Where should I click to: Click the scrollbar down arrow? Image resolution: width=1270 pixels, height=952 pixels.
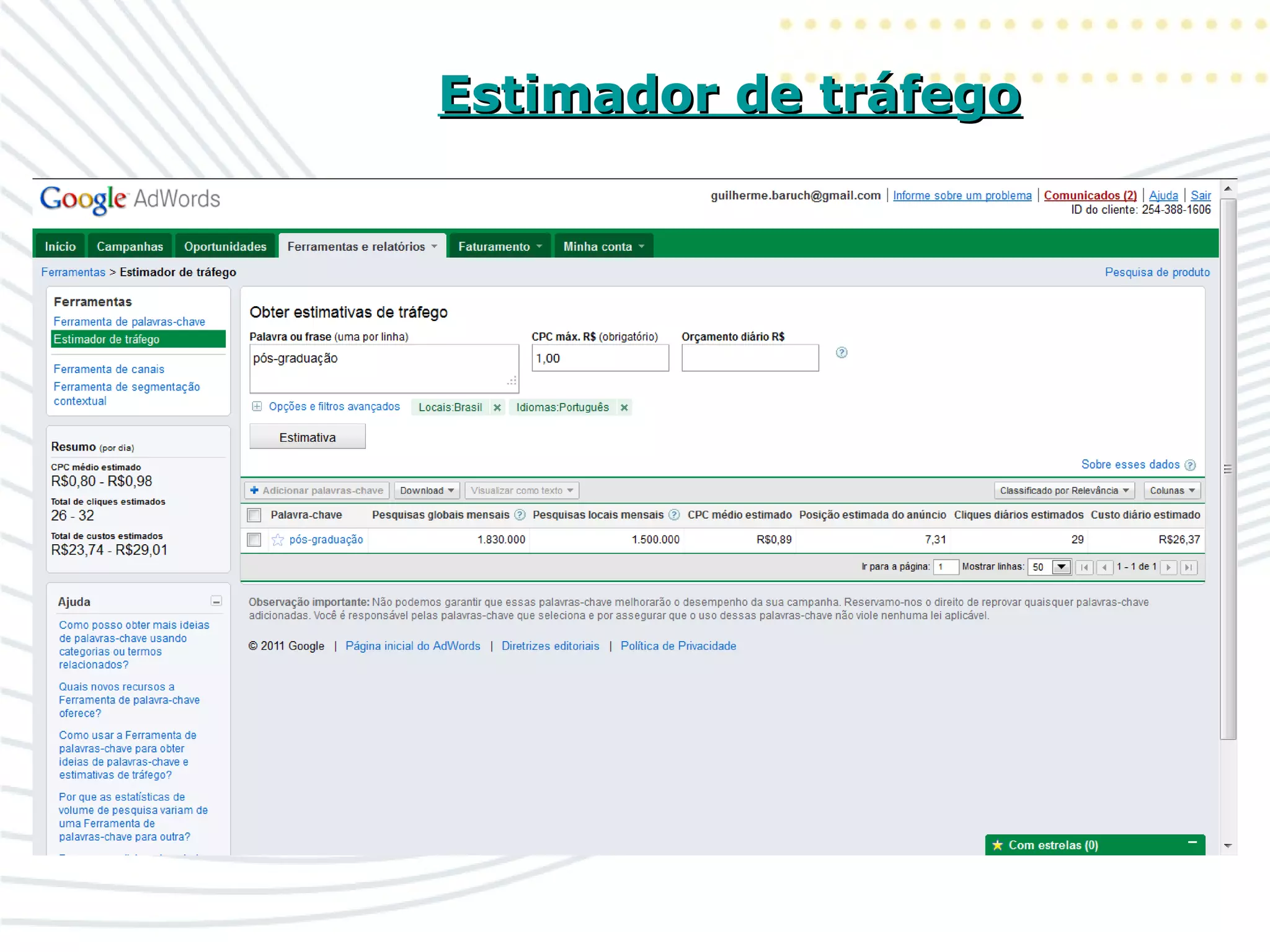(1228, 846)
